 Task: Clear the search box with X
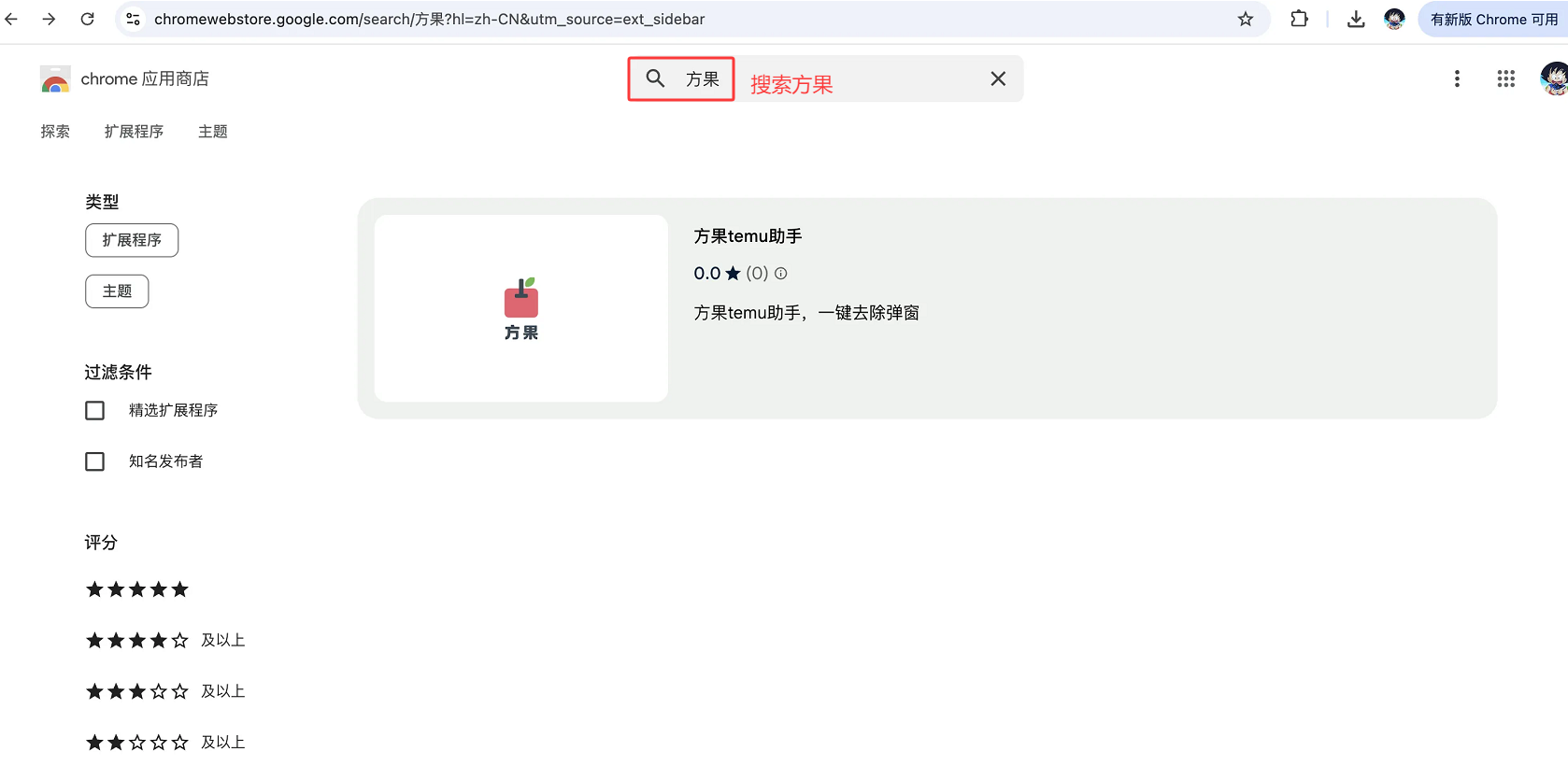(998, 78)
